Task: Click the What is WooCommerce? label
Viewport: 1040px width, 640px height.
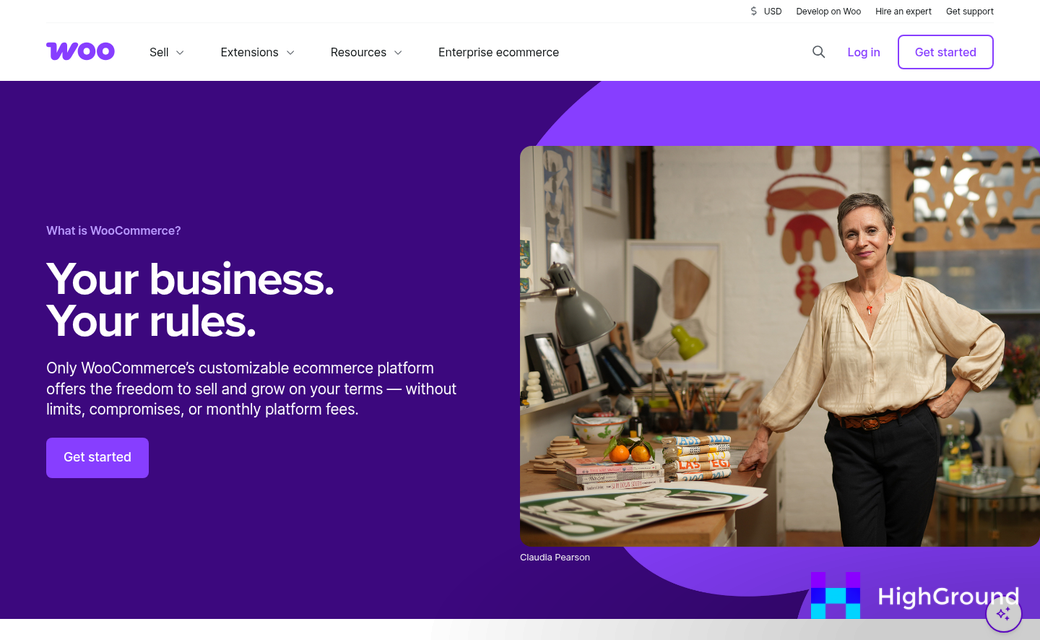Action: 113,231
